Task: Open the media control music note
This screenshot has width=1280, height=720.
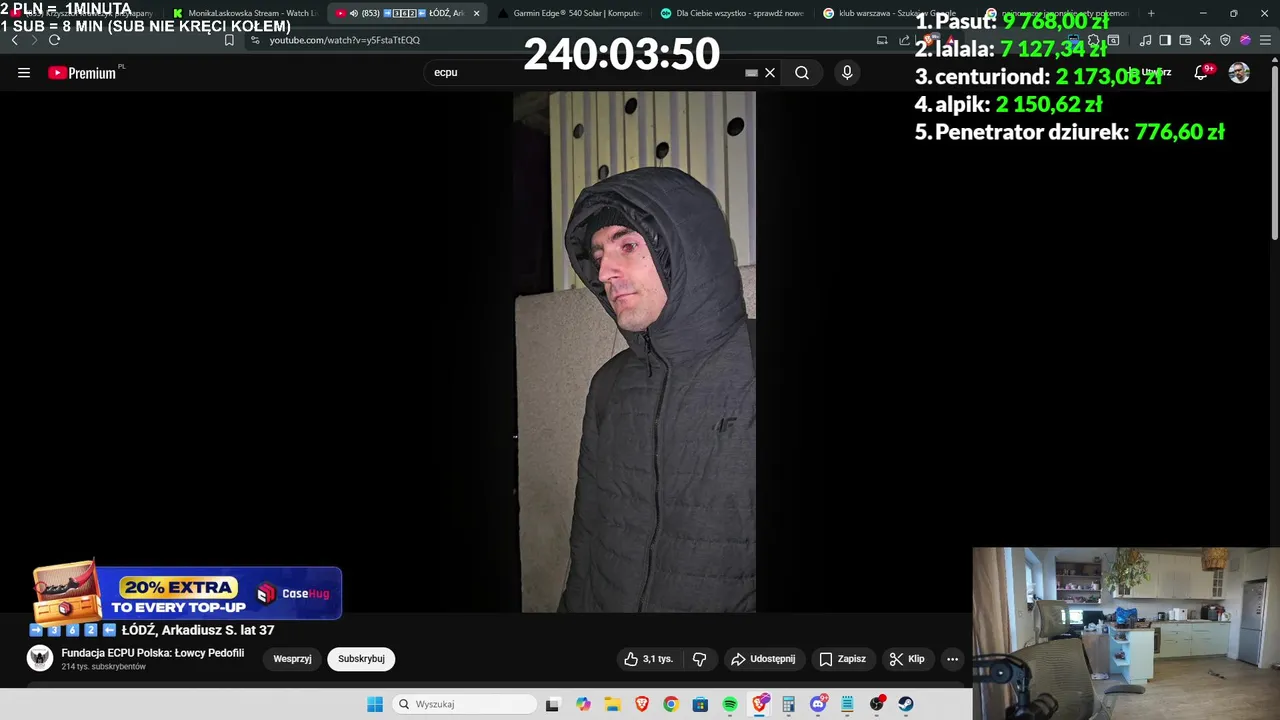Action: 1145,40
